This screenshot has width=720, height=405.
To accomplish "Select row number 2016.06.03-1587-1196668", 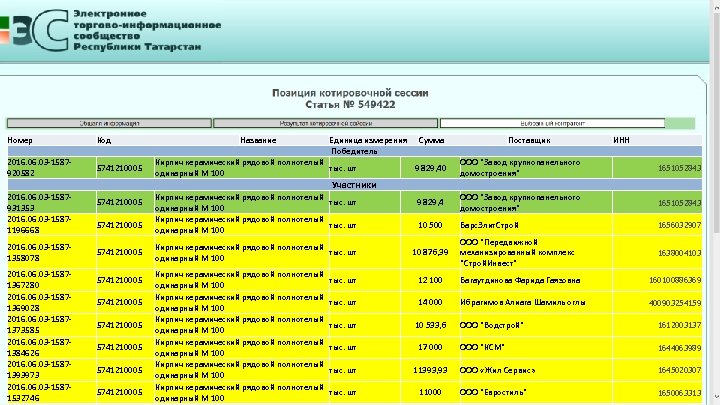I will (39, 225).
